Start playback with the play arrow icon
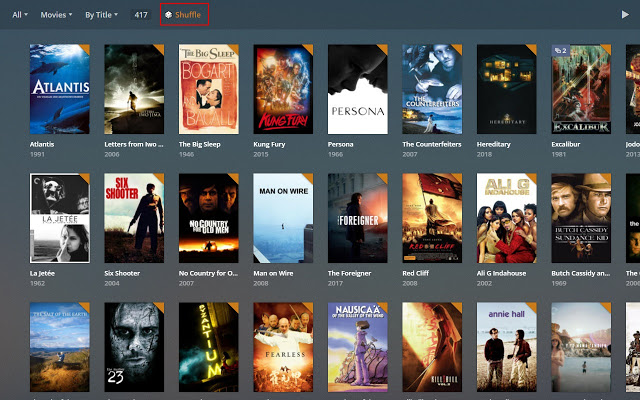Viewport: 640px width, 400px height. (625, 15)
